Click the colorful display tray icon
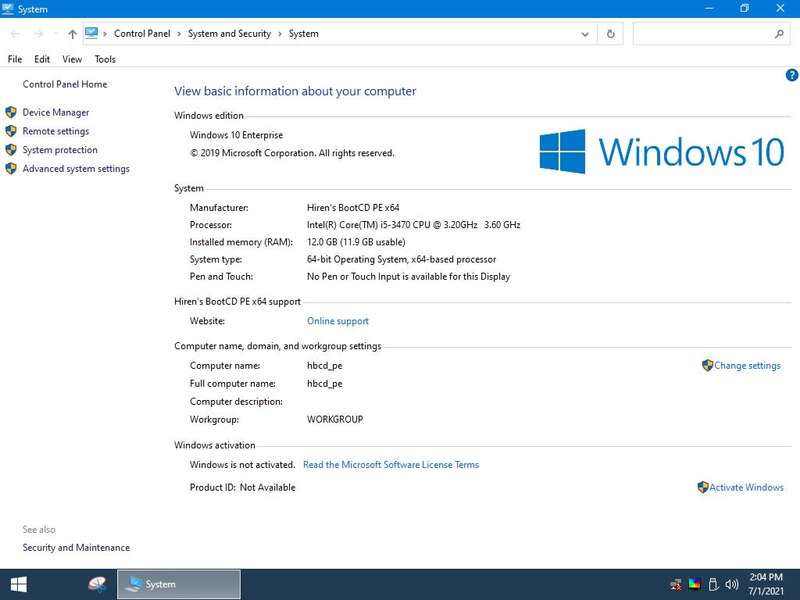Screen dimensions: 800x600 pos(694,584)
